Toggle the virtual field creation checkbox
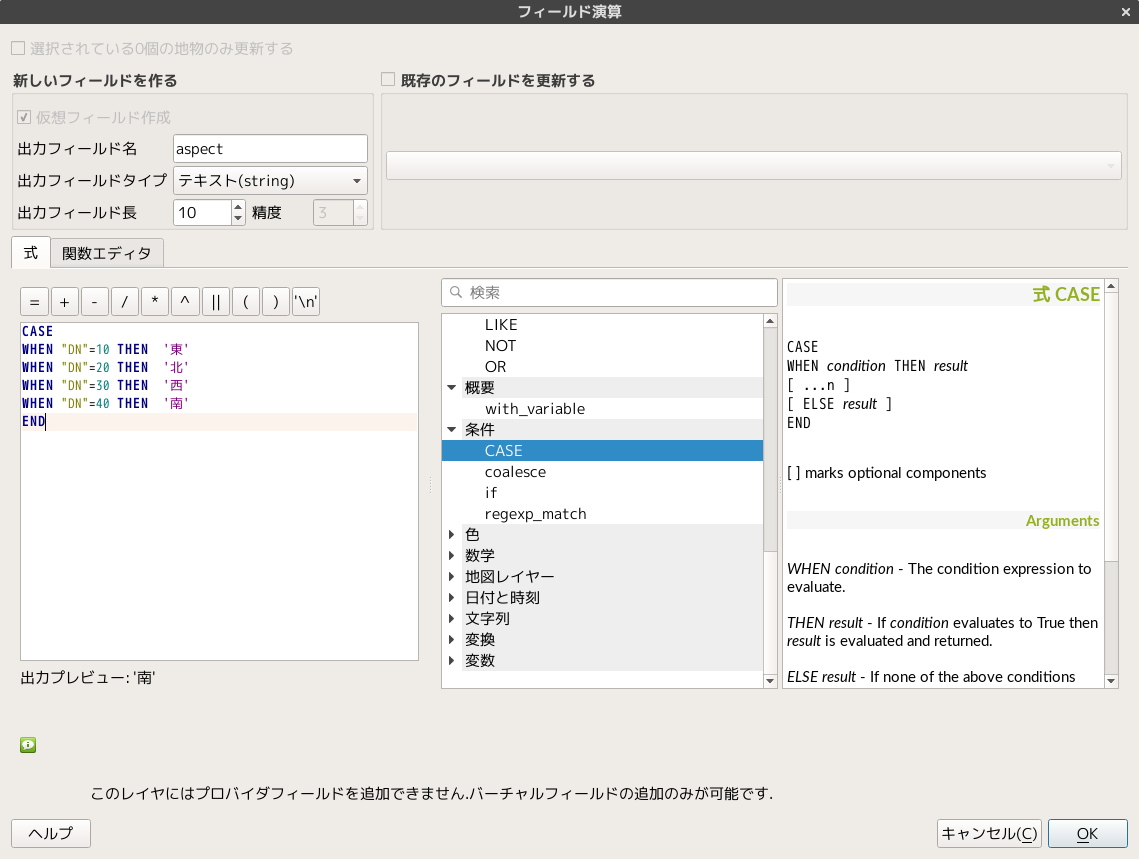 [24, 117]
